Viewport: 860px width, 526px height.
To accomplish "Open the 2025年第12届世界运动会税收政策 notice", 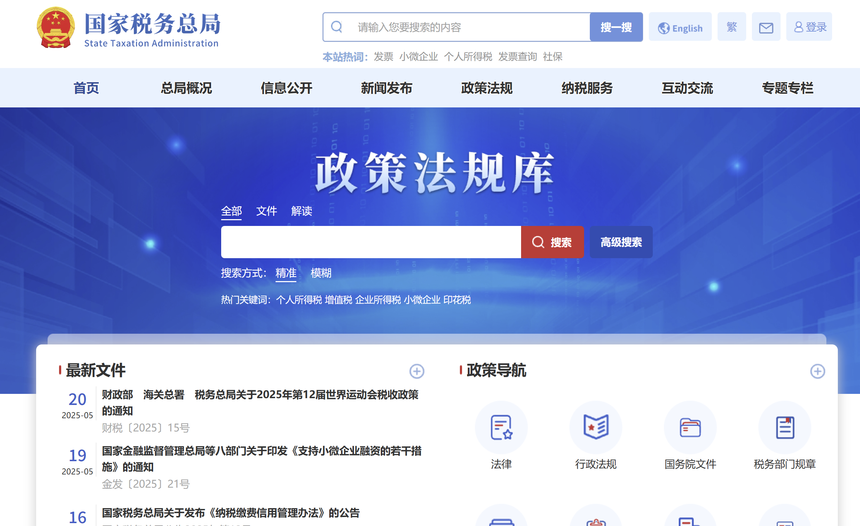I will (x=261, y=403).
